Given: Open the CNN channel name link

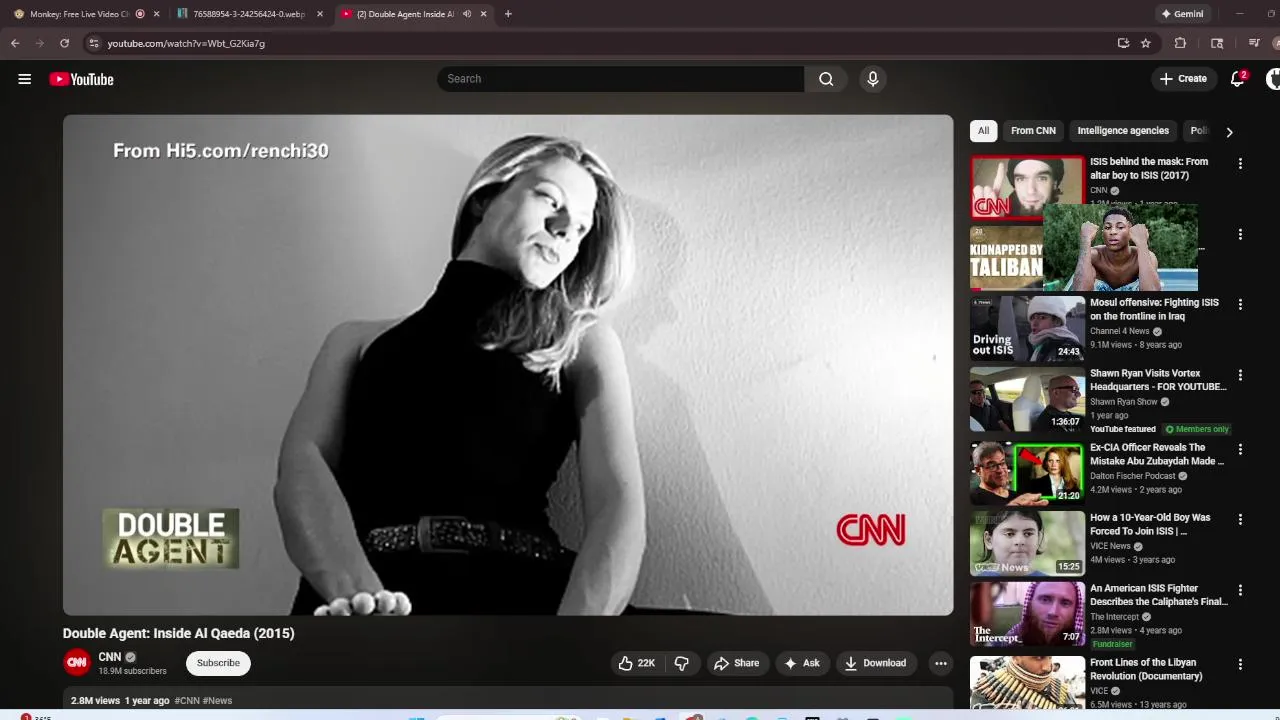Looking at the screenshot, I should (109, 657).
